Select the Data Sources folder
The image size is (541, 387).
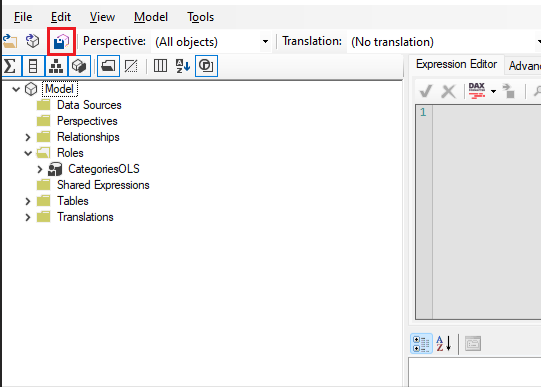coord(89,105)
